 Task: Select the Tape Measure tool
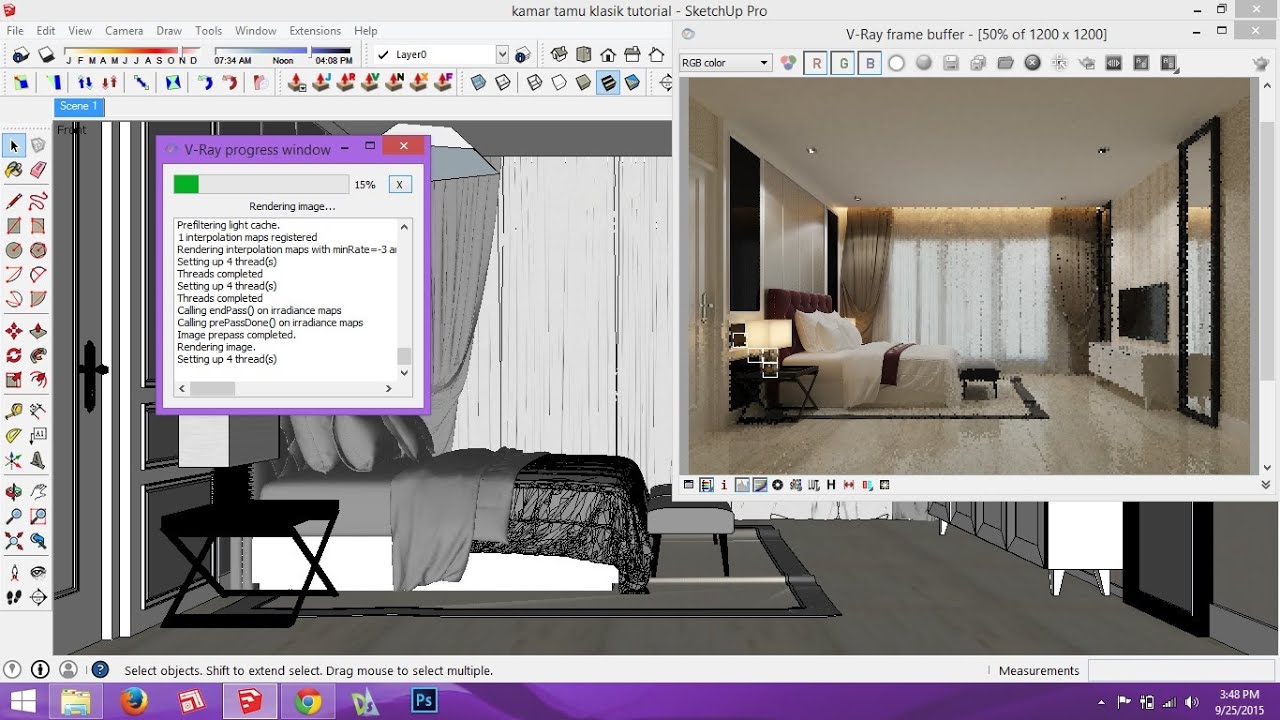coord(14,411)
